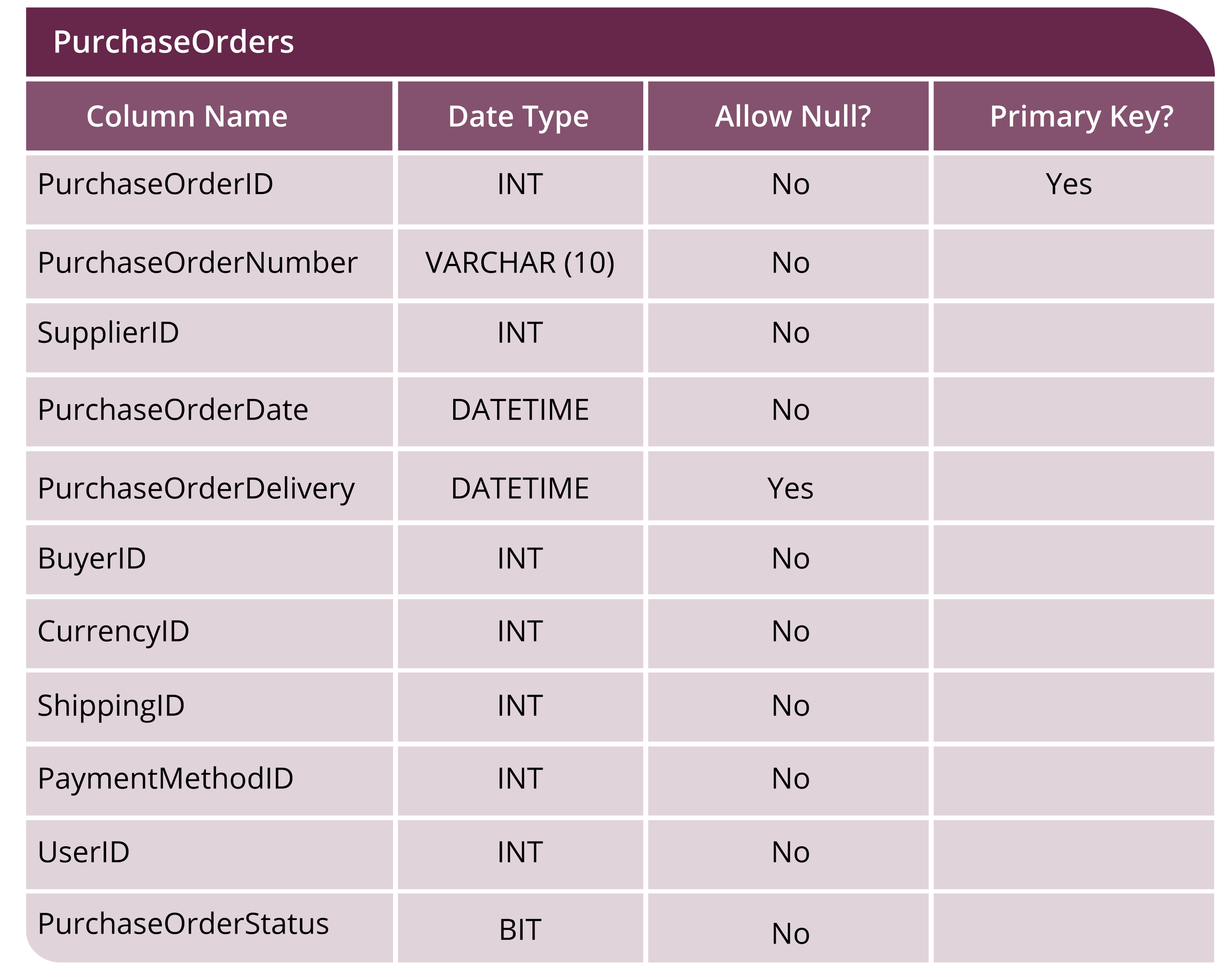1232x972 pixels.
Task: Select the PurchaseOrderNumber cell
Action: tap(209, 264)
